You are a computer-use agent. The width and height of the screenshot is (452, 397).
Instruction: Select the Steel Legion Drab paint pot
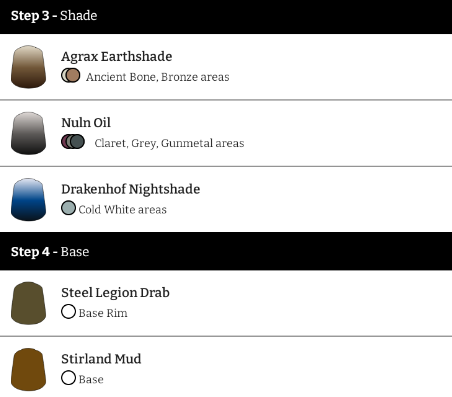point(28,303)
